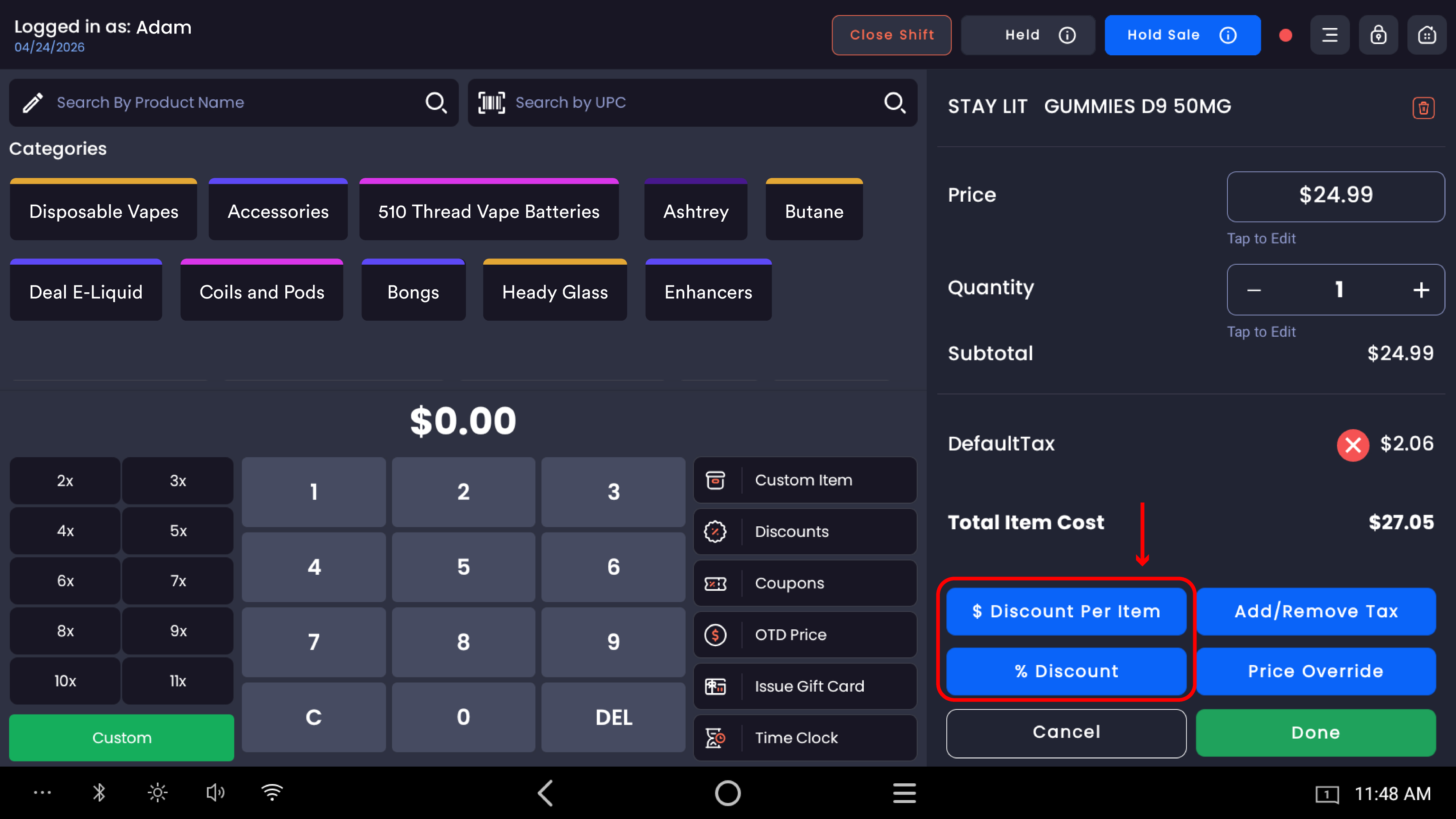1456x819 pixels.
Task: Open the Discounts option
Action: click(x=805, y=531)
